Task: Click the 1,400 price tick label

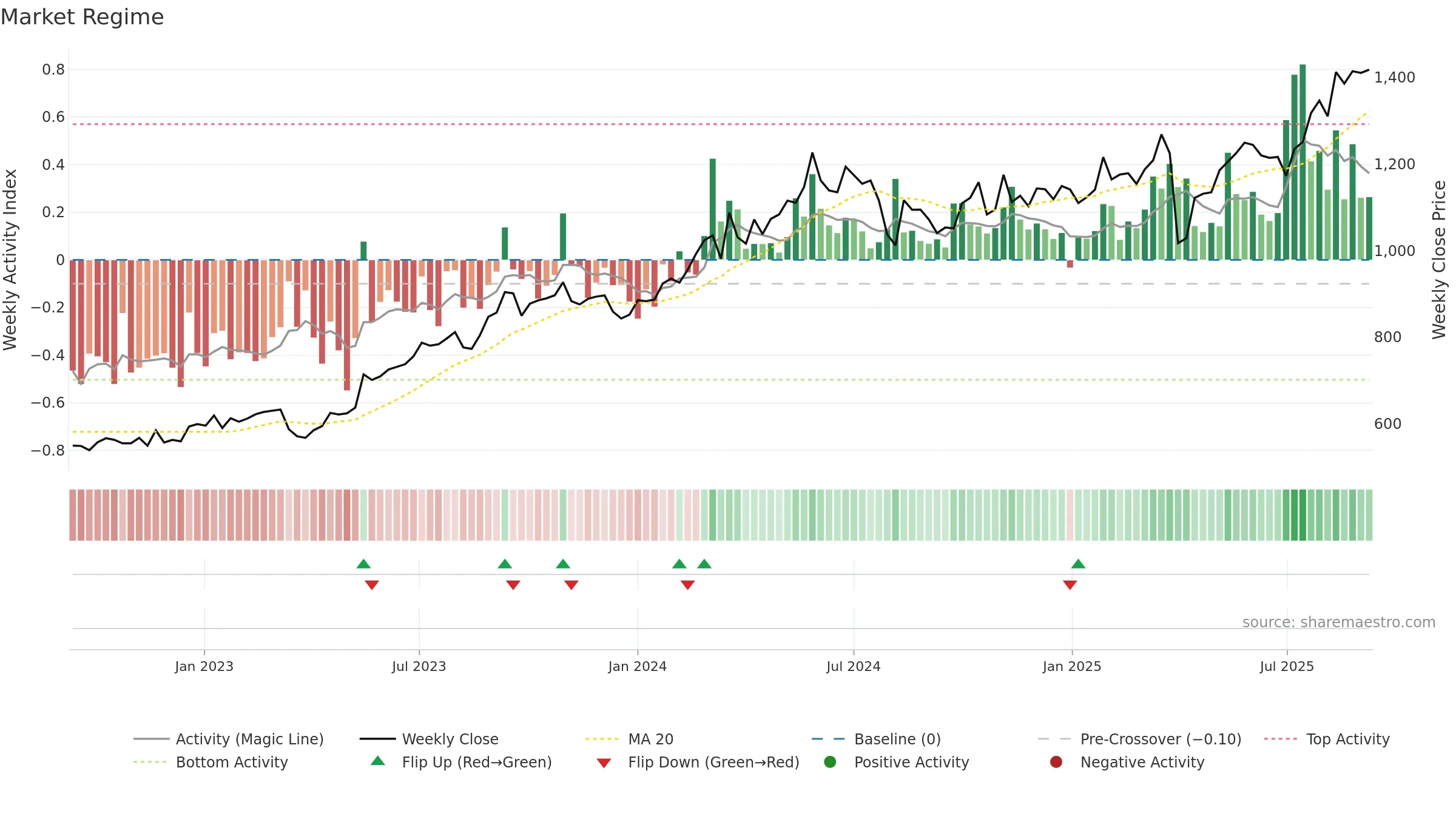Action: pyautogui.click(x=1394, y=78)
